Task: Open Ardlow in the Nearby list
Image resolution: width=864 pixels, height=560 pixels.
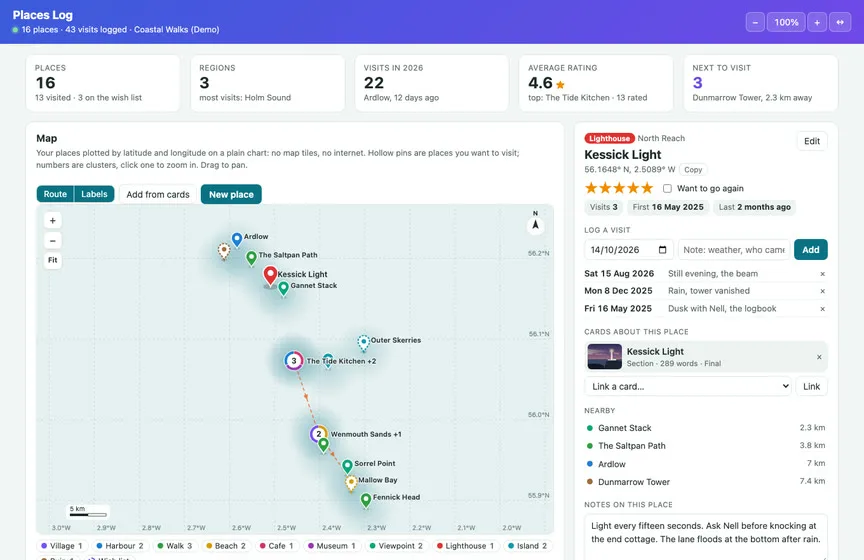Action: [x=706, y=464]
